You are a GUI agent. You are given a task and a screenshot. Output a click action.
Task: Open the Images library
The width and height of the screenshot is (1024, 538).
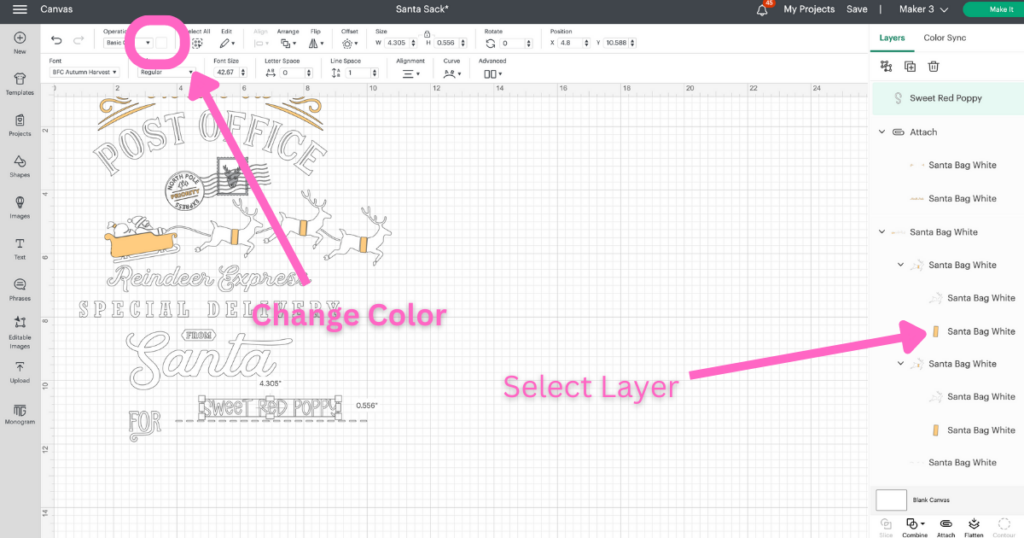[20, 202]
